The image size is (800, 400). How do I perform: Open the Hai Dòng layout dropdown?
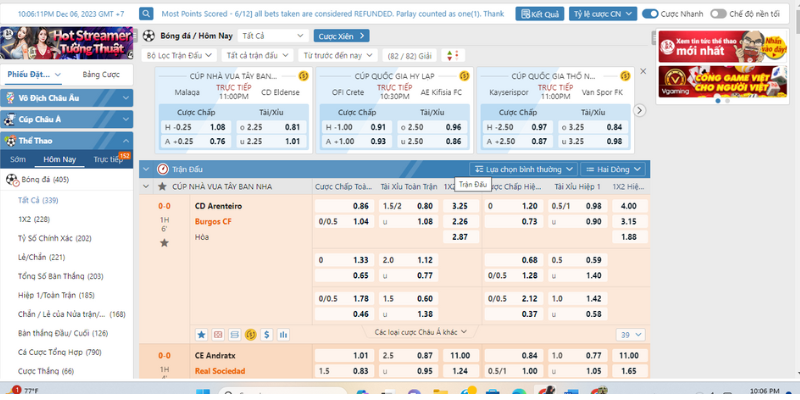(x=613, y=170)
